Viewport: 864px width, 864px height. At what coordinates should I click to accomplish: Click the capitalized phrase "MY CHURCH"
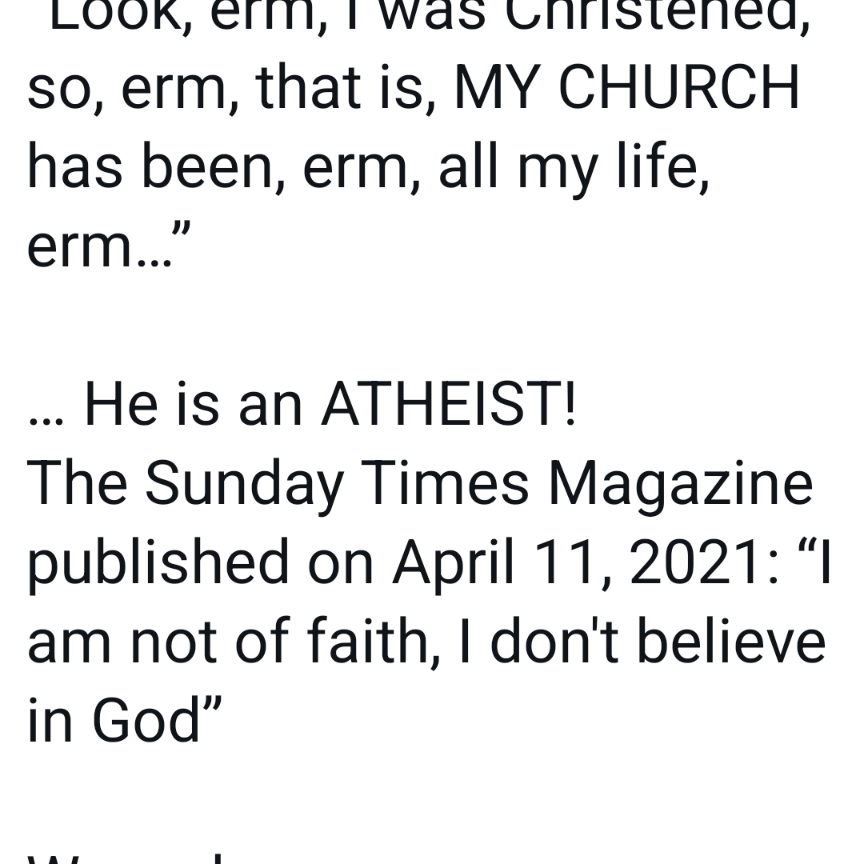[x=627, y=88]
